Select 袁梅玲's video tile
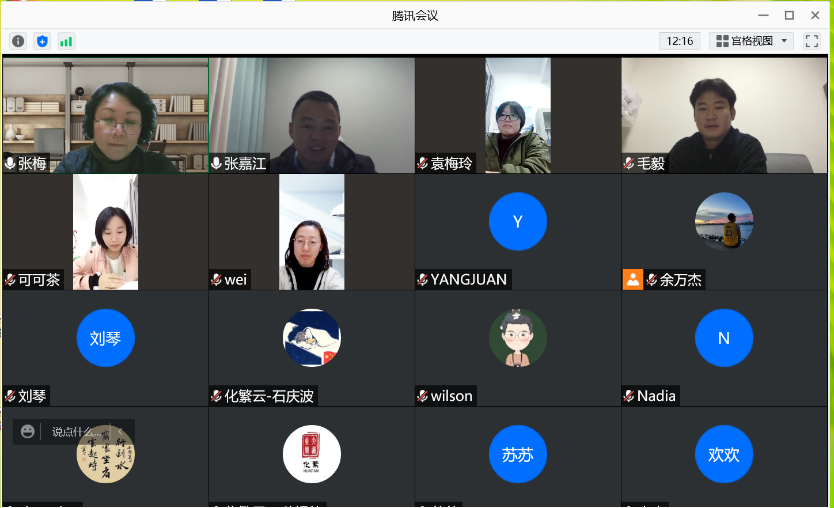Image resolution: width=834 pixels, height=508 pixels. coord(518,115)
